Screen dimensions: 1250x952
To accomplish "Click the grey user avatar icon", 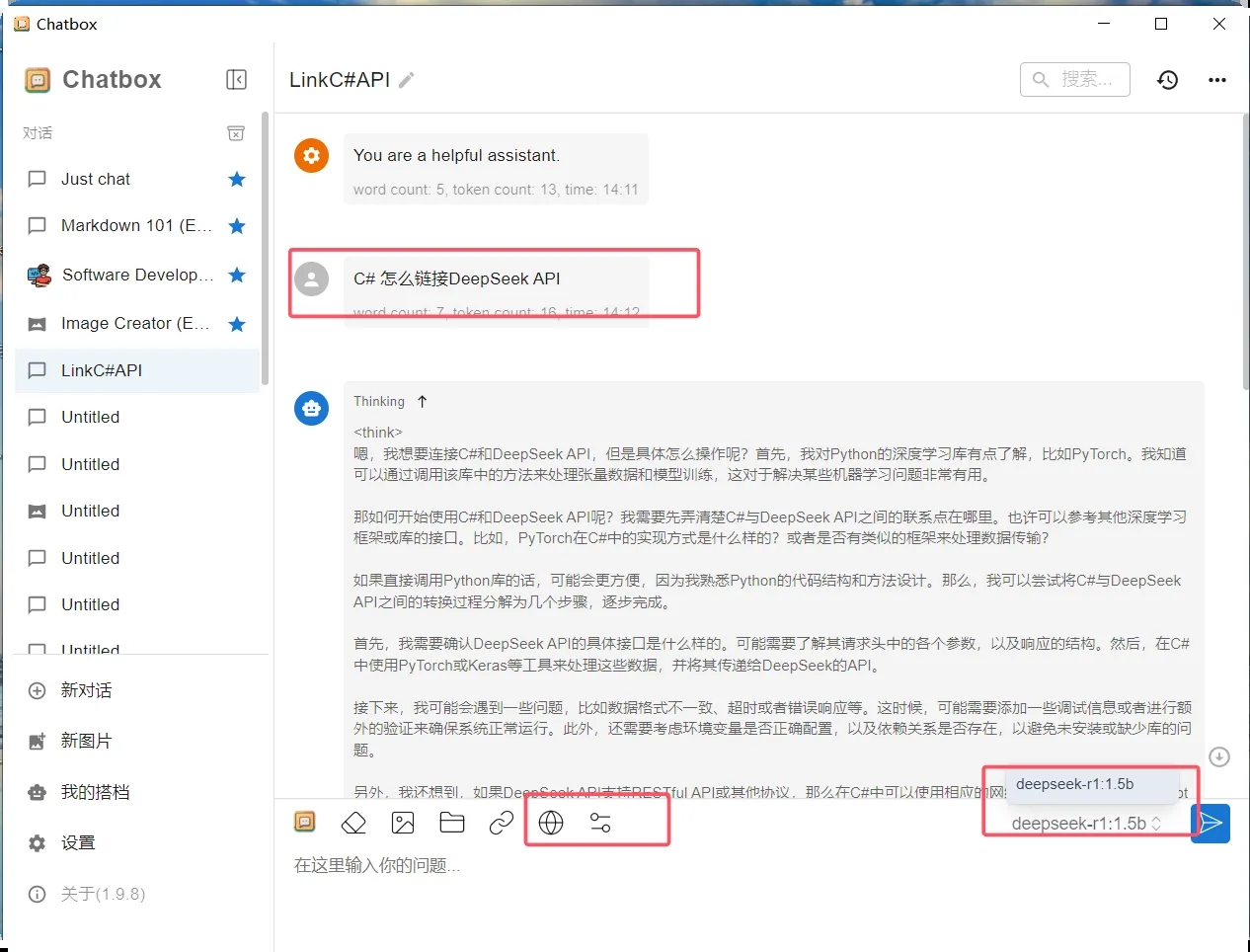I will (x=312, y=278).
